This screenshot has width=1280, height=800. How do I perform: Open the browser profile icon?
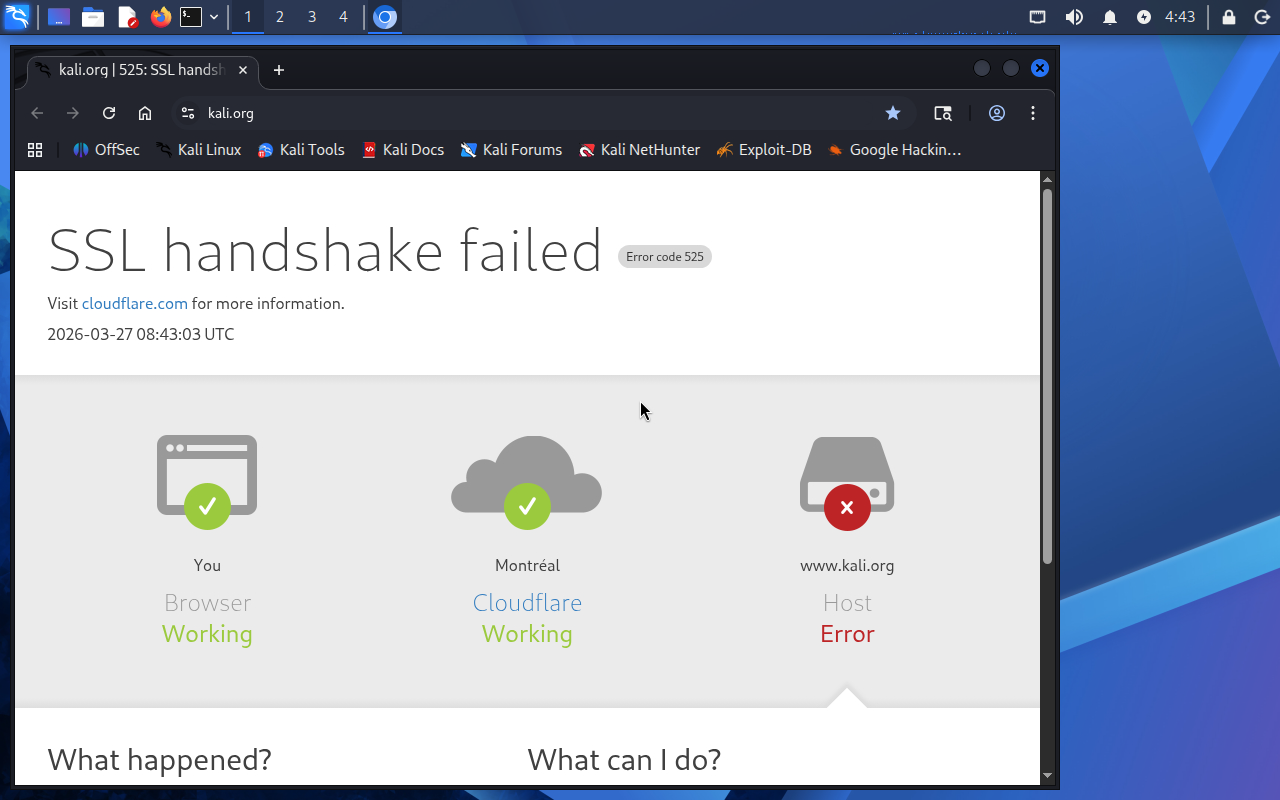997,113
